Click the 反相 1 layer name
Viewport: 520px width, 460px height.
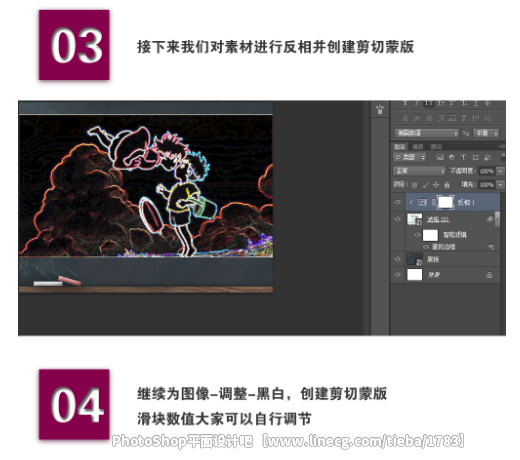tap(466, 202)
